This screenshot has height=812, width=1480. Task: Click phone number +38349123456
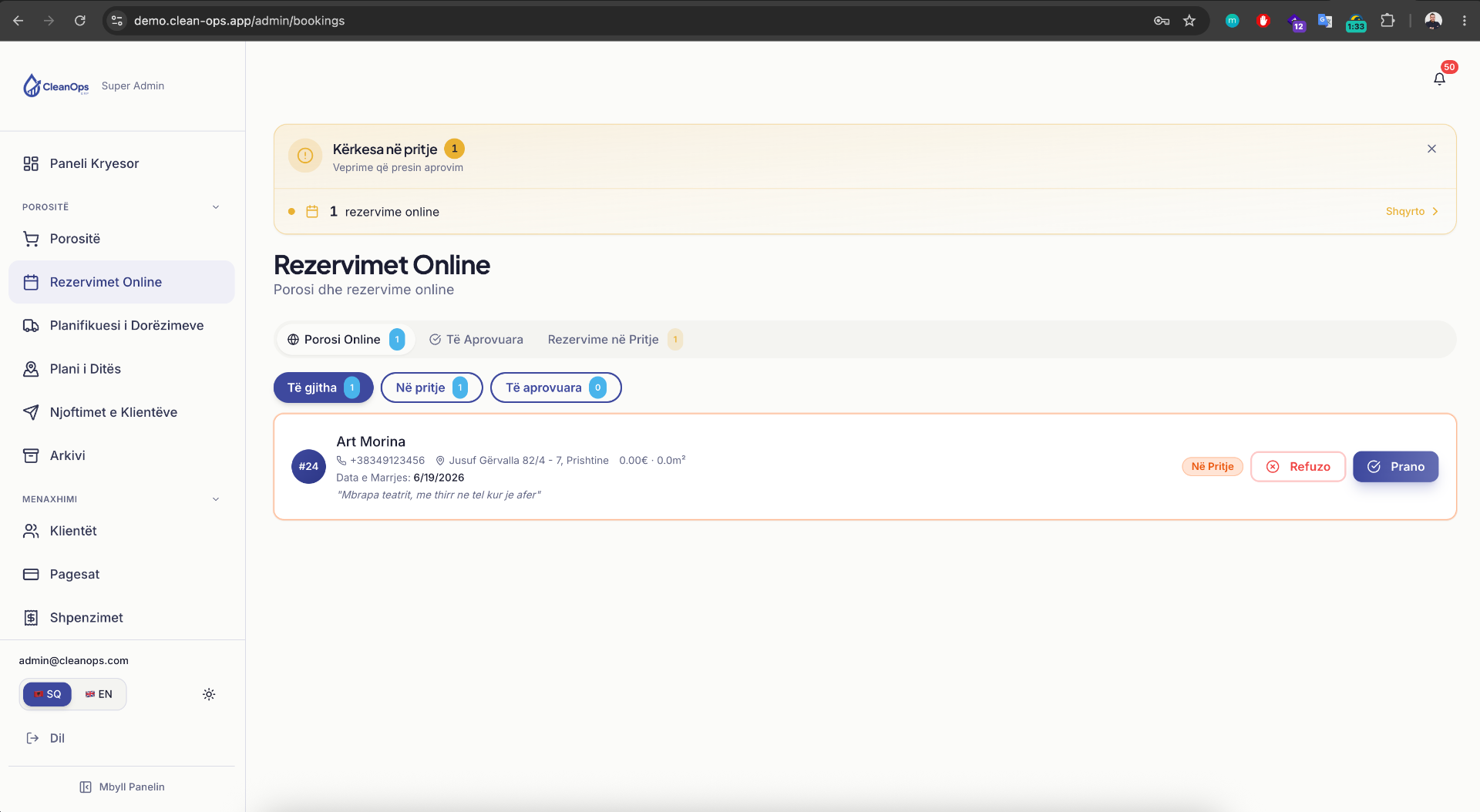(x=387, y=461)
